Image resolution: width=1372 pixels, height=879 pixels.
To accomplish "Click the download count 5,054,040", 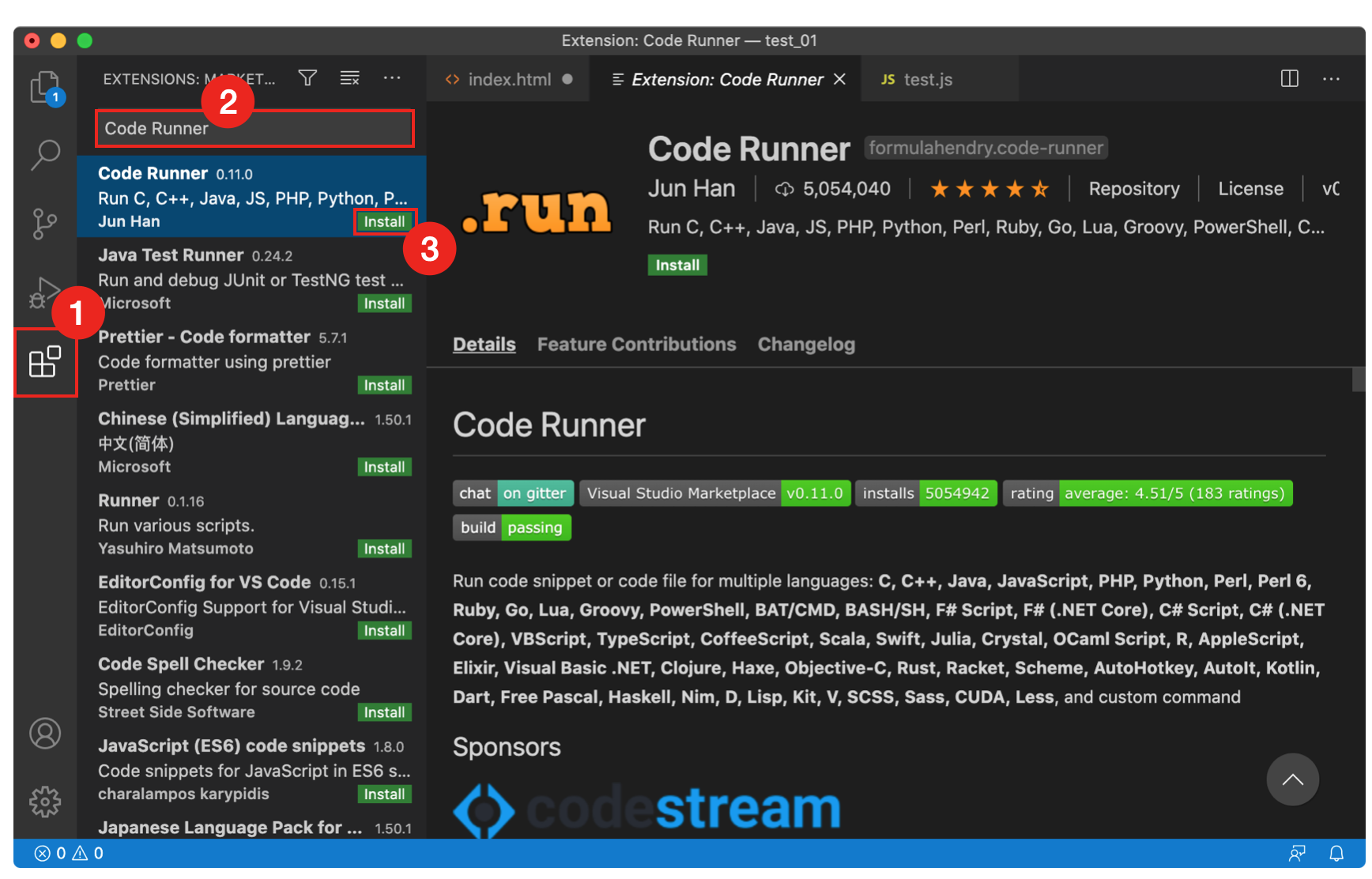I will click(x=833, y=189).
